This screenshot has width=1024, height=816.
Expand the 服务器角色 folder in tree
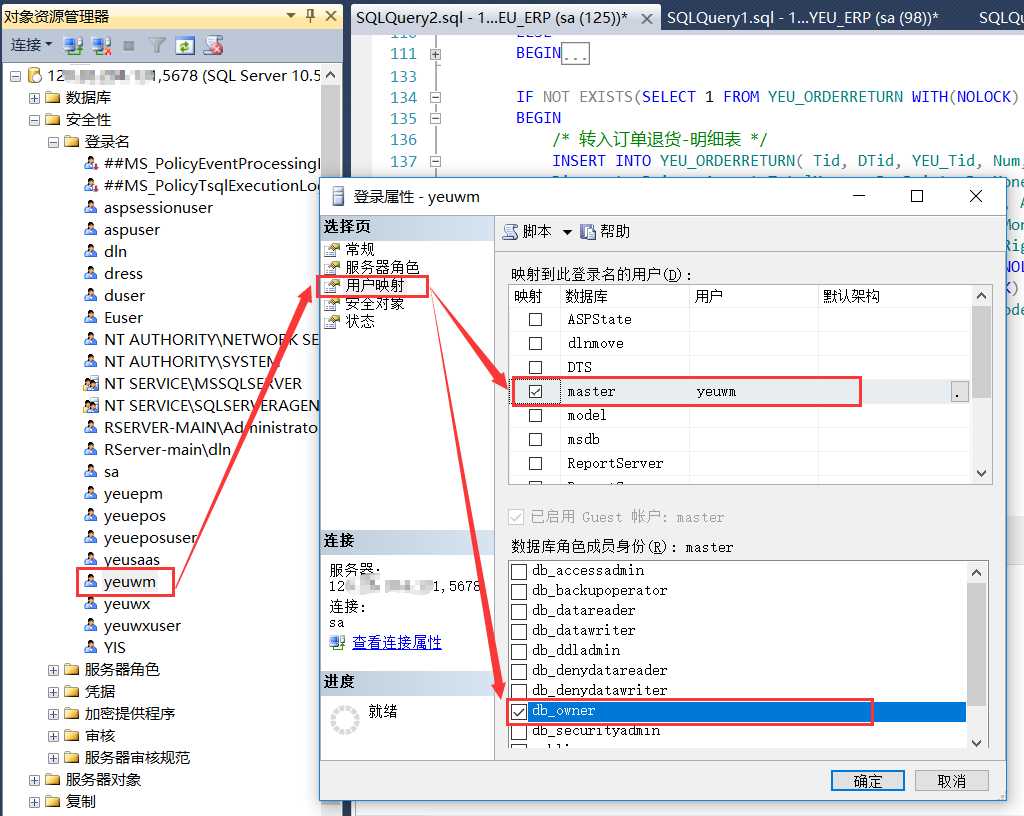[x=54, y=670]
